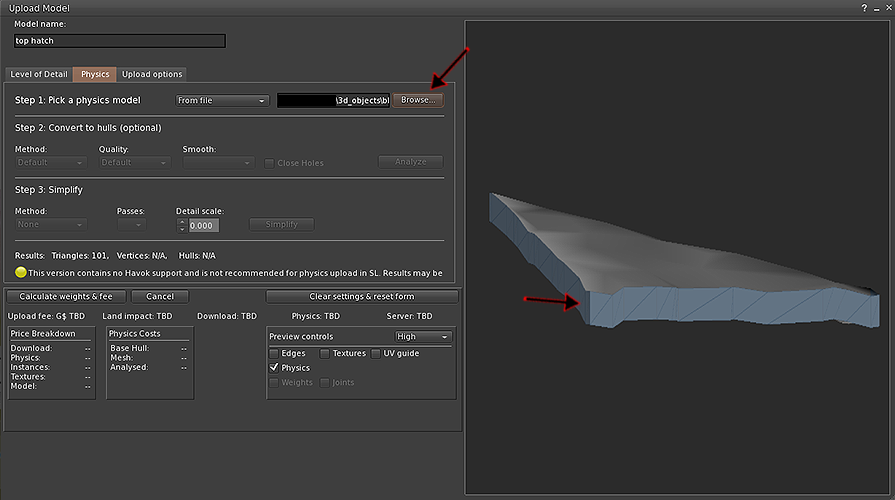Enable the Edges preview checkbox
The height and width of the screenshot is (500, 895).
275,353
